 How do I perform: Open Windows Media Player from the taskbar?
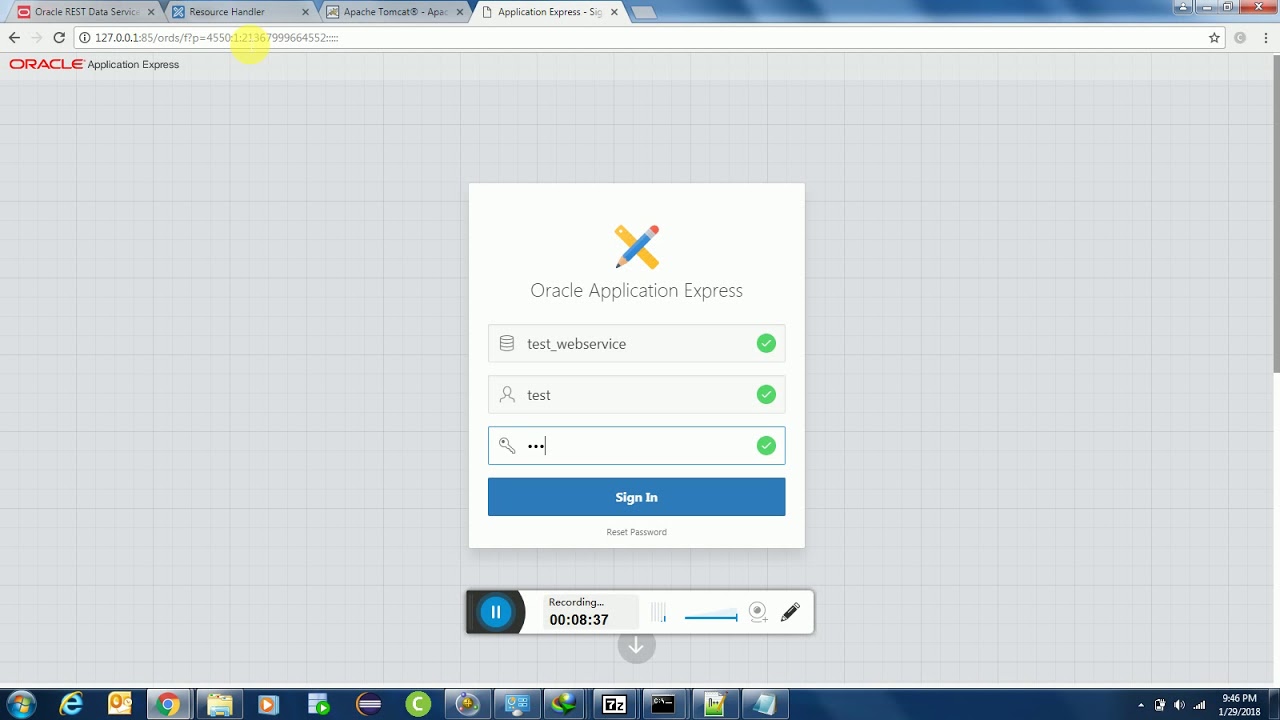point(268,704)
